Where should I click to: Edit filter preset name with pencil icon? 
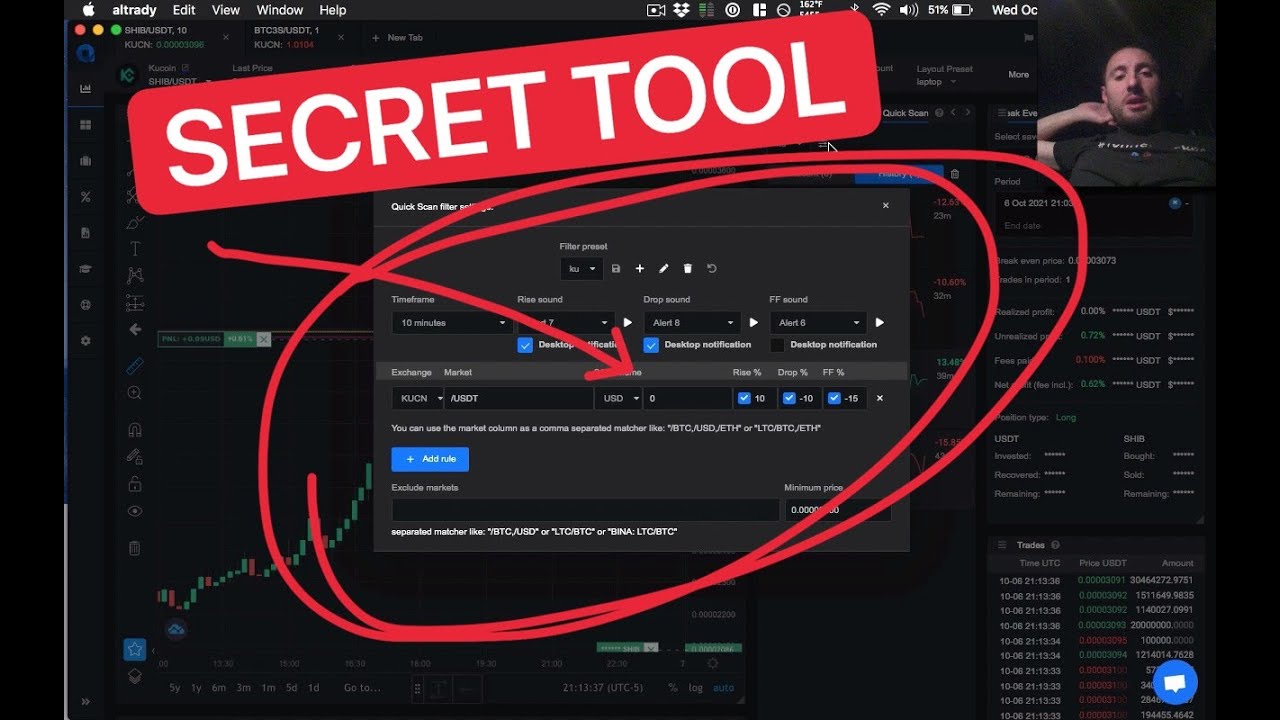click(664, 269)
